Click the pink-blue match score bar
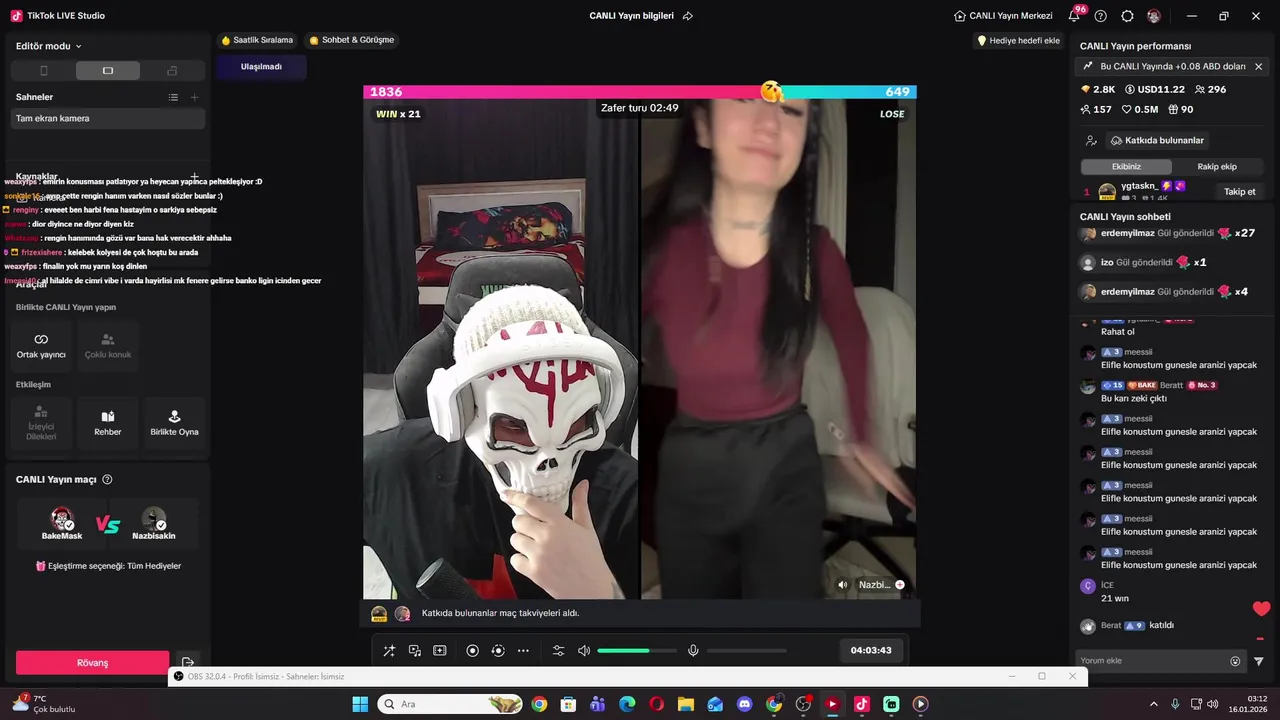1280x720 pixels. 640,92
